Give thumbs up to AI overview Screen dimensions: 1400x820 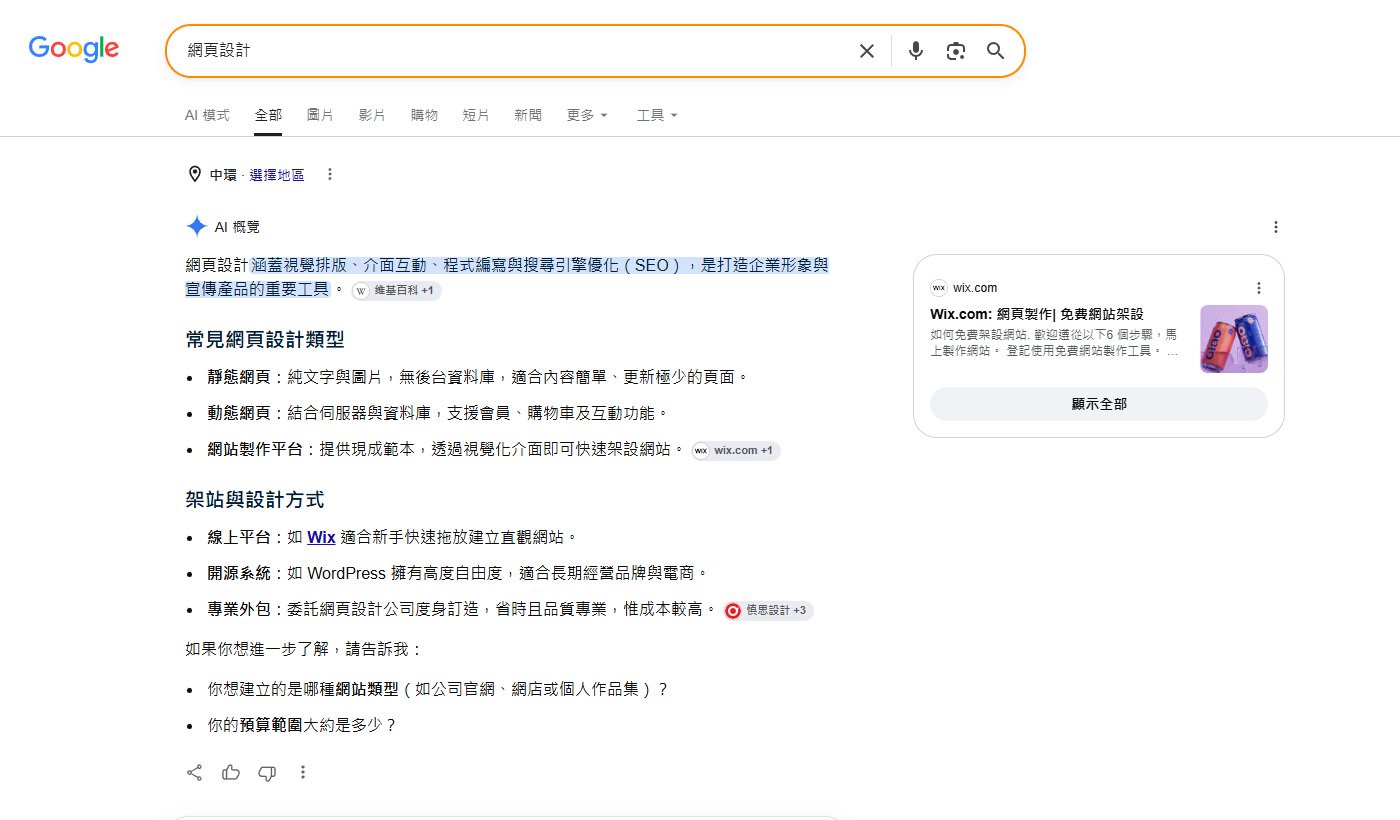[x=231, y=772]
